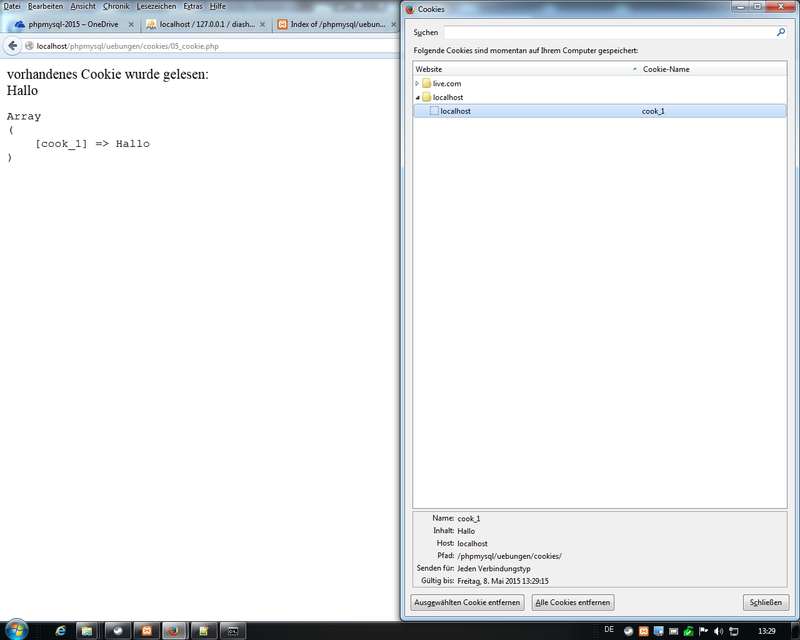Image resolution: width=800 pixels, height=640 pixels.
Task: Switch to the phpmysql-2015 – OneDrive tab
Action: pyautogui.click(x=73, y=24)
